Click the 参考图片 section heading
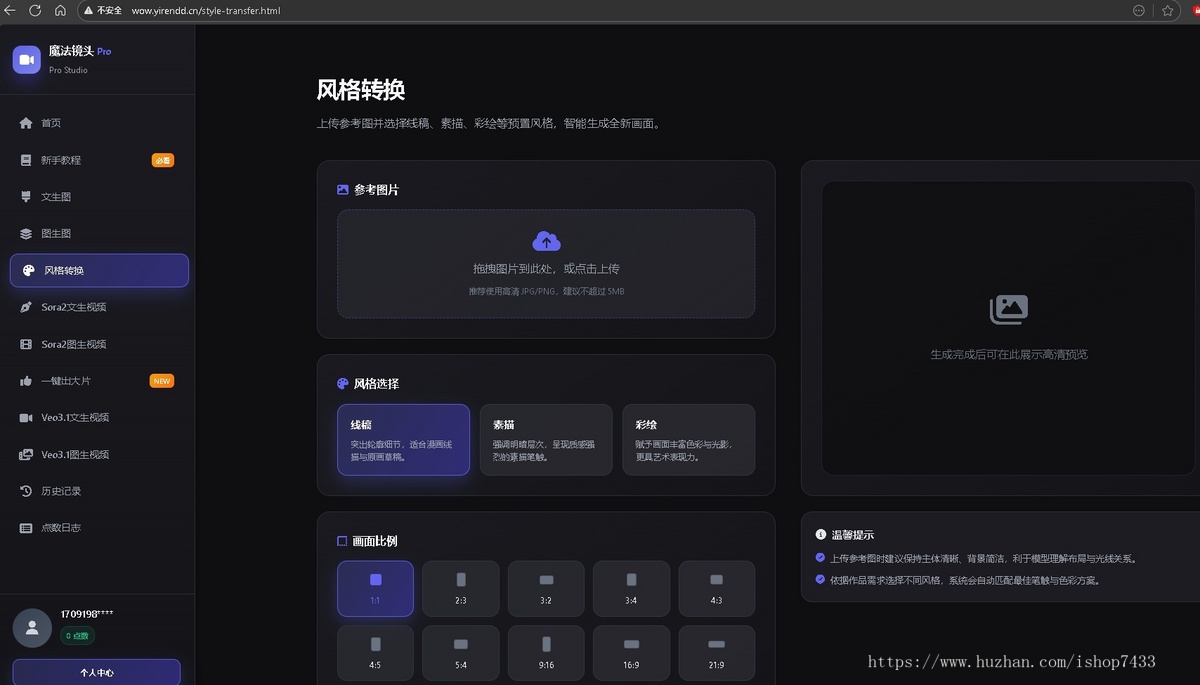This screenshot has width=1200, height=685. (376, 190)
